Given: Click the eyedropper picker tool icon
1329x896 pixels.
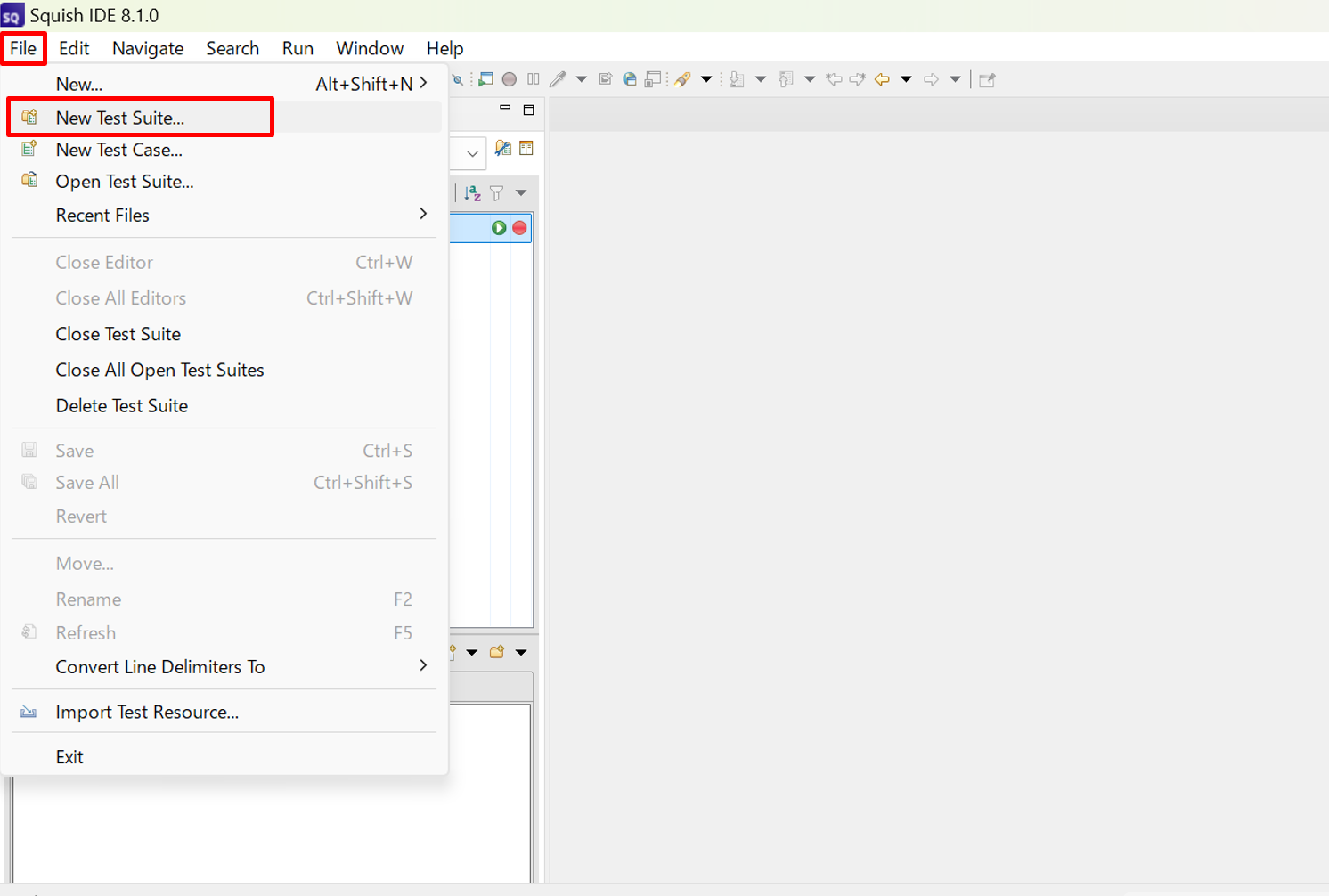Looking at the screenshot, I should pos(559,79).
